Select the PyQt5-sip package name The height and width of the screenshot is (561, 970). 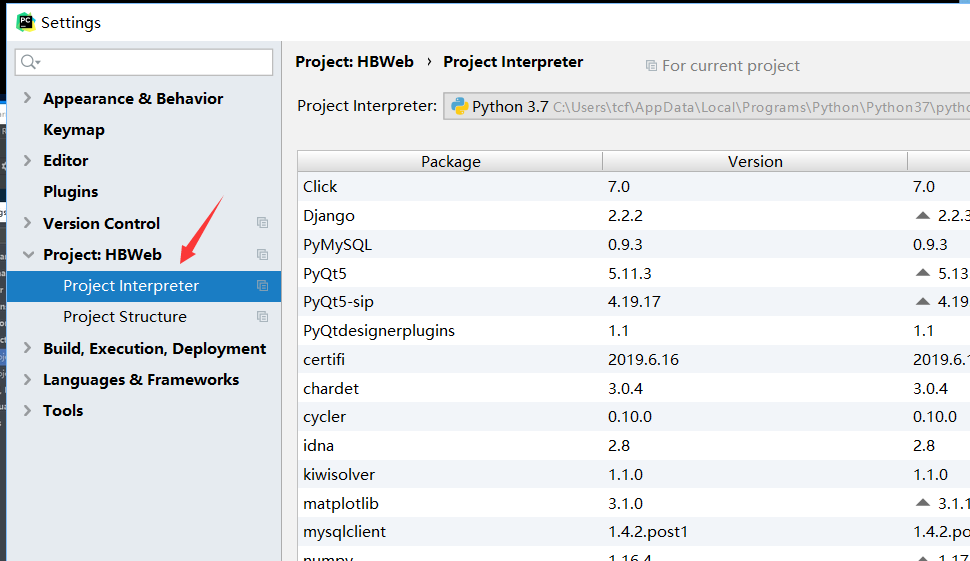(x=338, y=302)
